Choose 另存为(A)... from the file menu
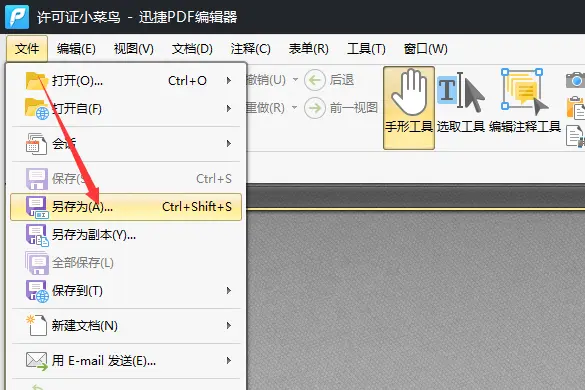585x390 pixels. pos(126,207)
